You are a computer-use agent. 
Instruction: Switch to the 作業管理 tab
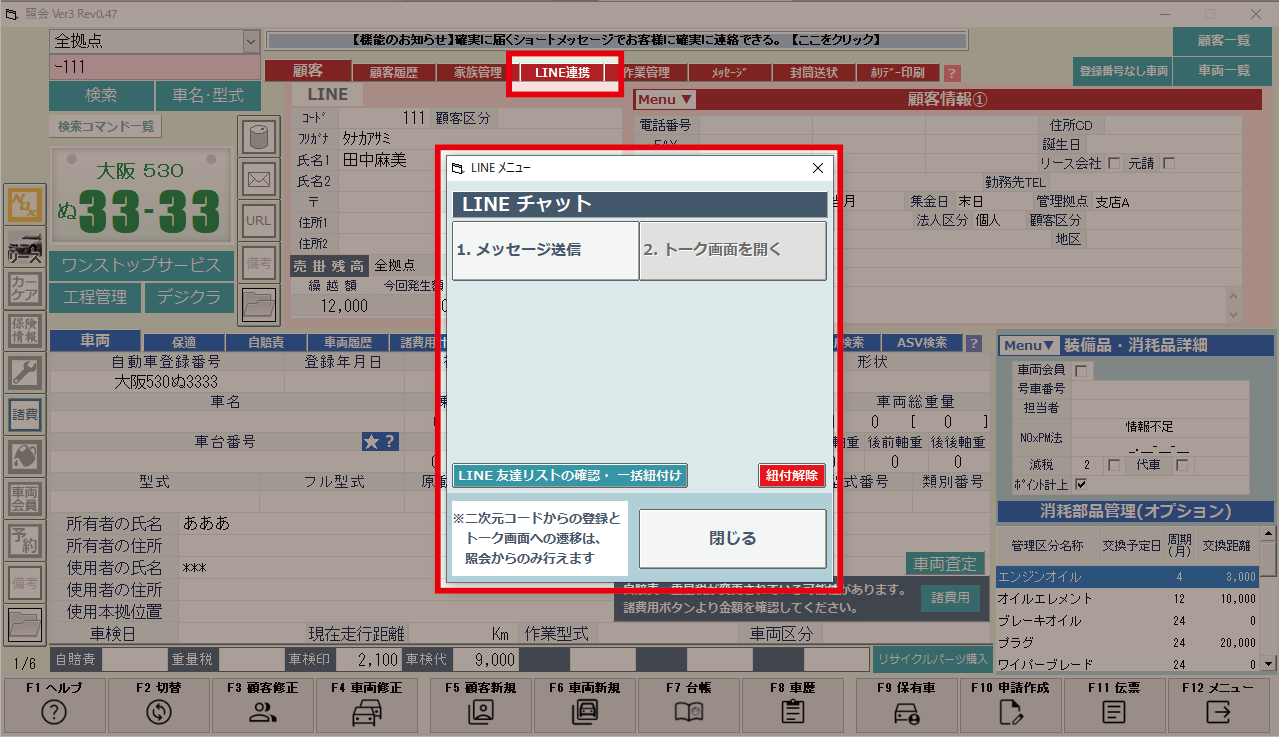(x=646, y=72)
